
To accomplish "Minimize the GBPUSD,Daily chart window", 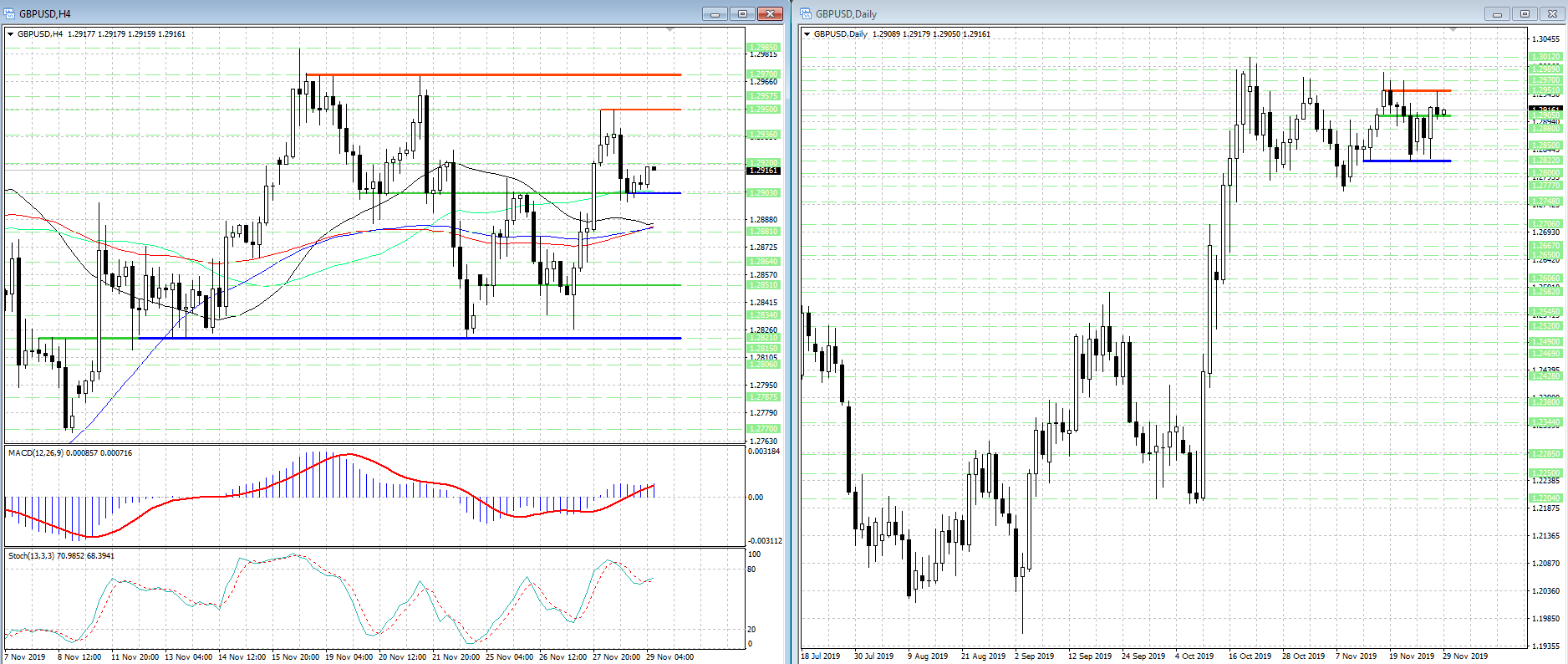I will (x=1497, y=13).
